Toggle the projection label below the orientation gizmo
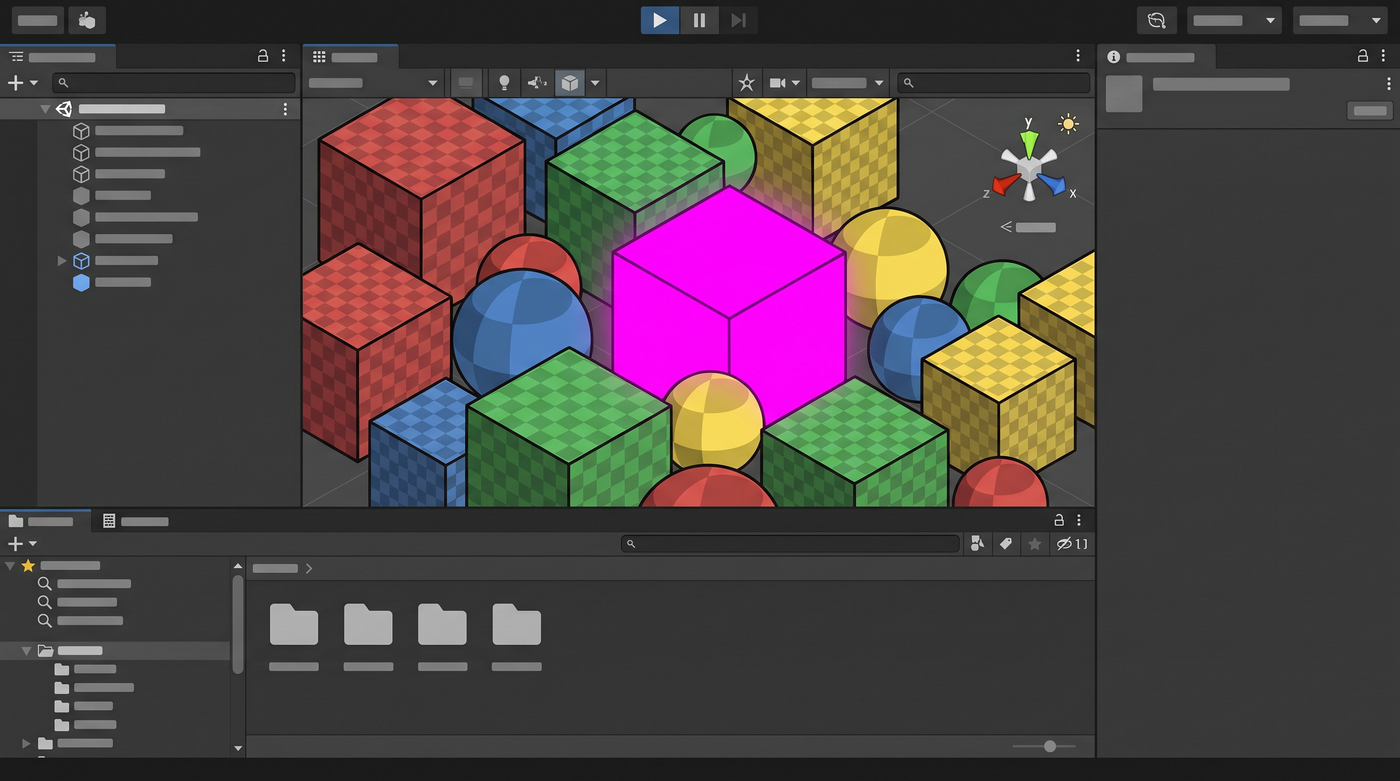The width and height of the screenshot is (1400, 781). pyautogui.click(x=1028, y=227)
